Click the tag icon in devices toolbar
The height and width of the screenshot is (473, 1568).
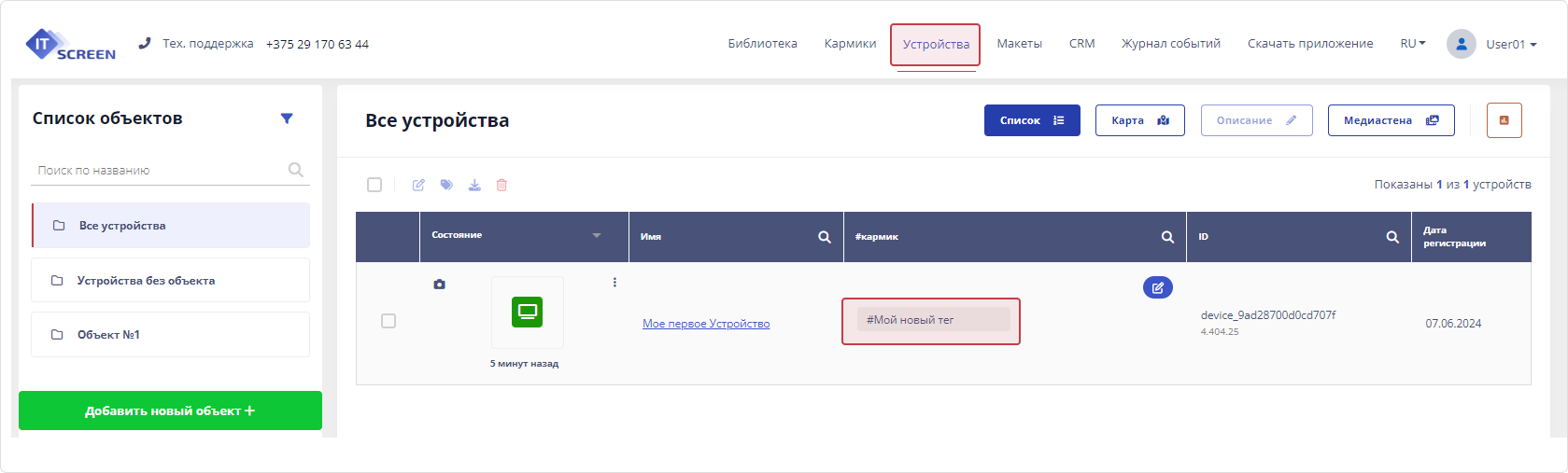coord(446,185)
